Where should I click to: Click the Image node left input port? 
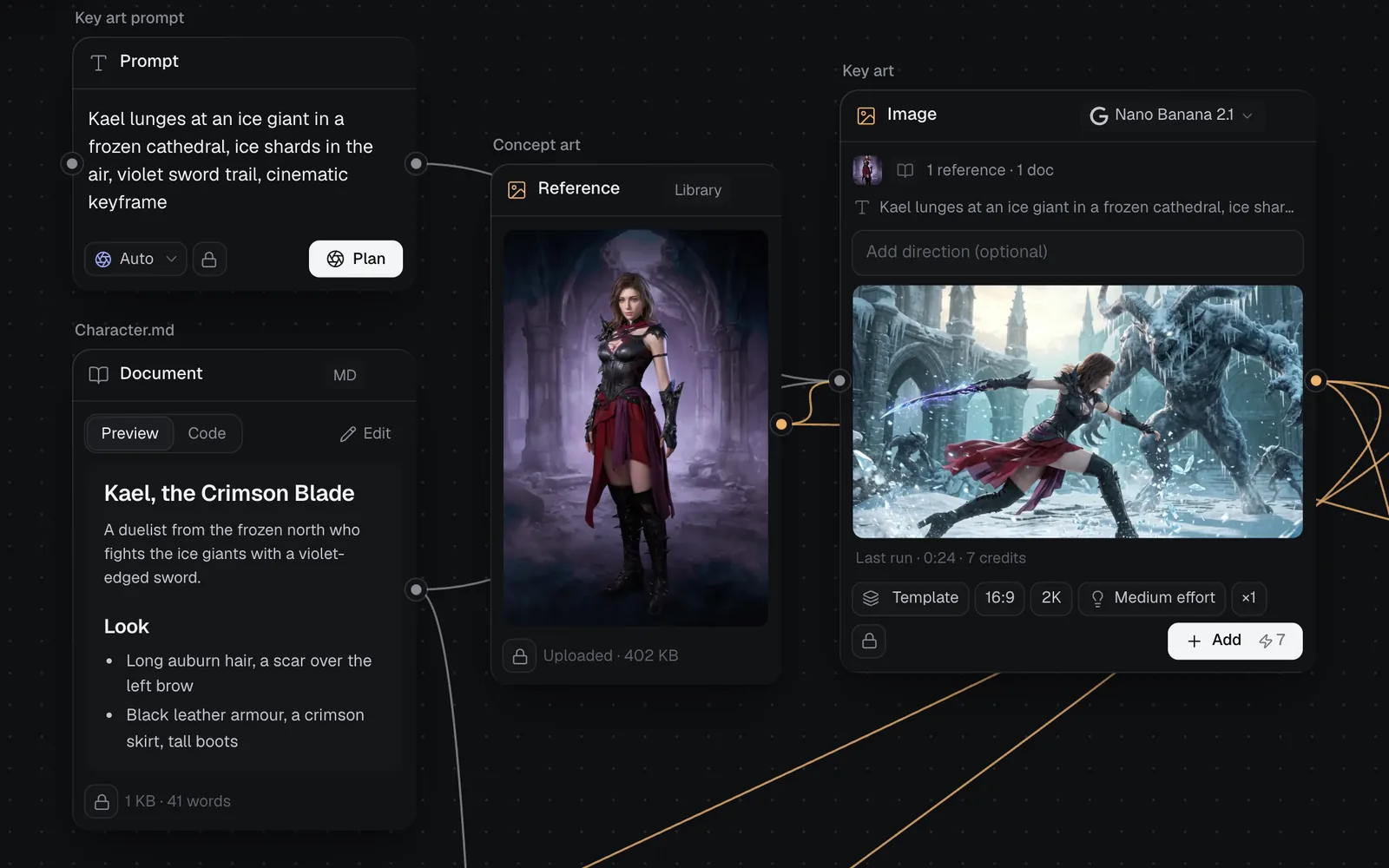click(x=839, y=380)
